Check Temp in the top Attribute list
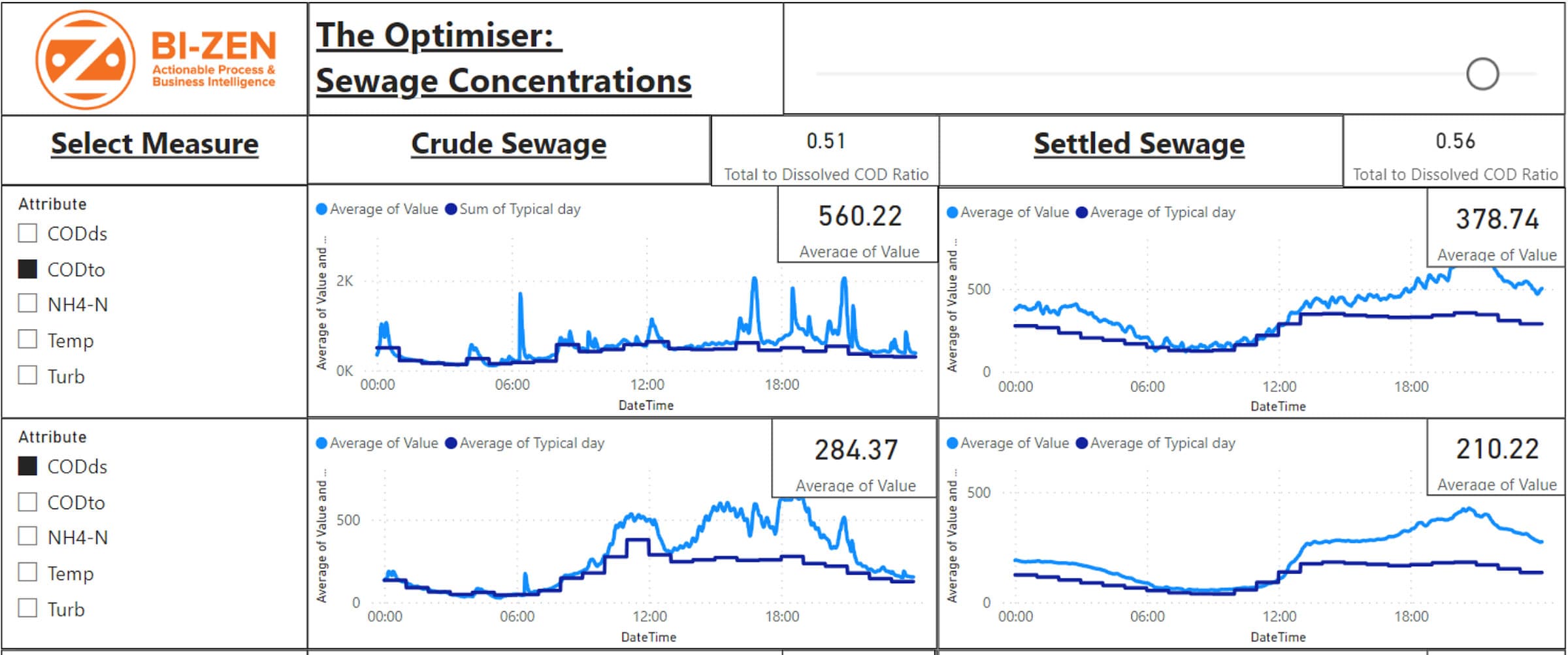1568x655 pixels. point(27,340)
